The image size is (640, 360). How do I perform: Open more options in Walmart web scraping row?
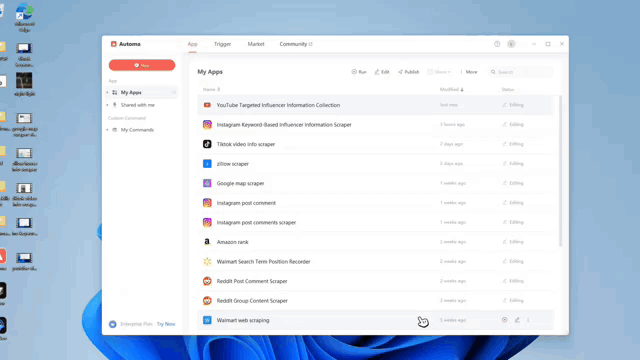[528, 320]
